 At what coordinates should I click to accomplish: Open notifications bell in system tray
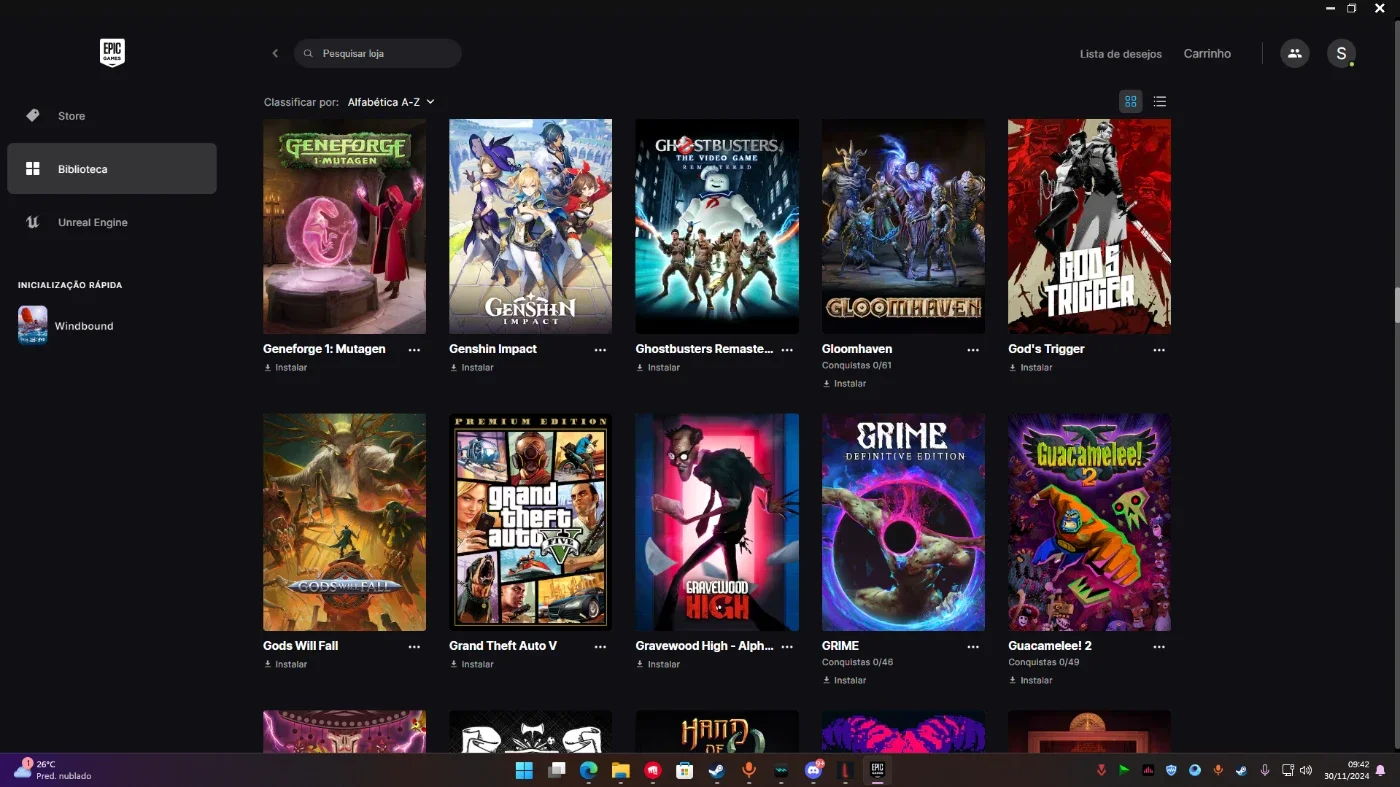pyautogui.click(x=1380, y=770)
